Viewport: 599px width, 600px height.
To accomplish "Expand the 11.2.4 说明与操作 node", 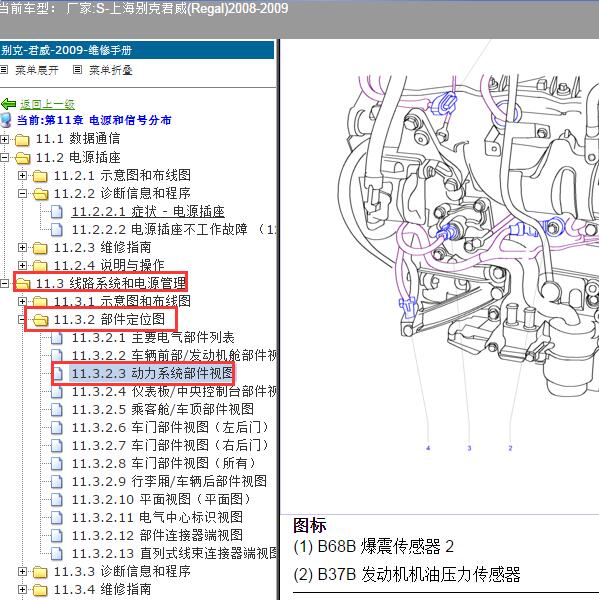I will coord(23,265).
